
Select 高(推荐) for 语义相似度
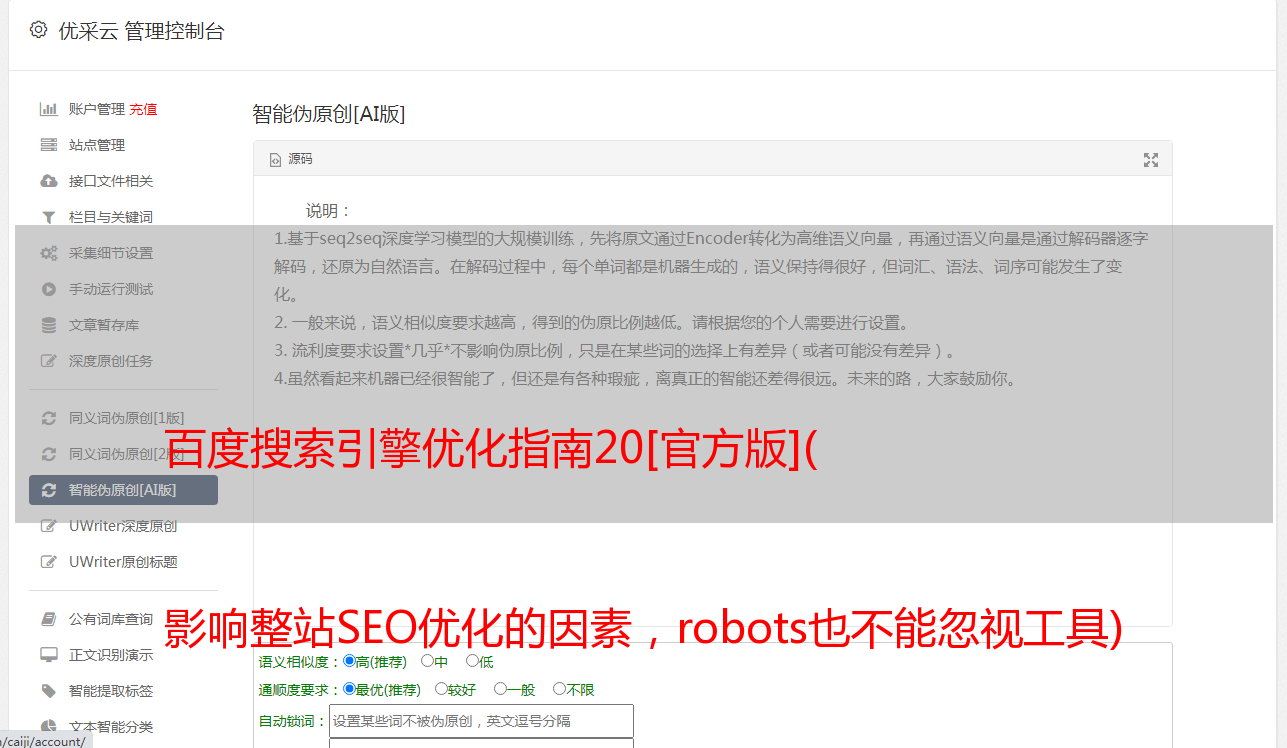coord(349,661)
